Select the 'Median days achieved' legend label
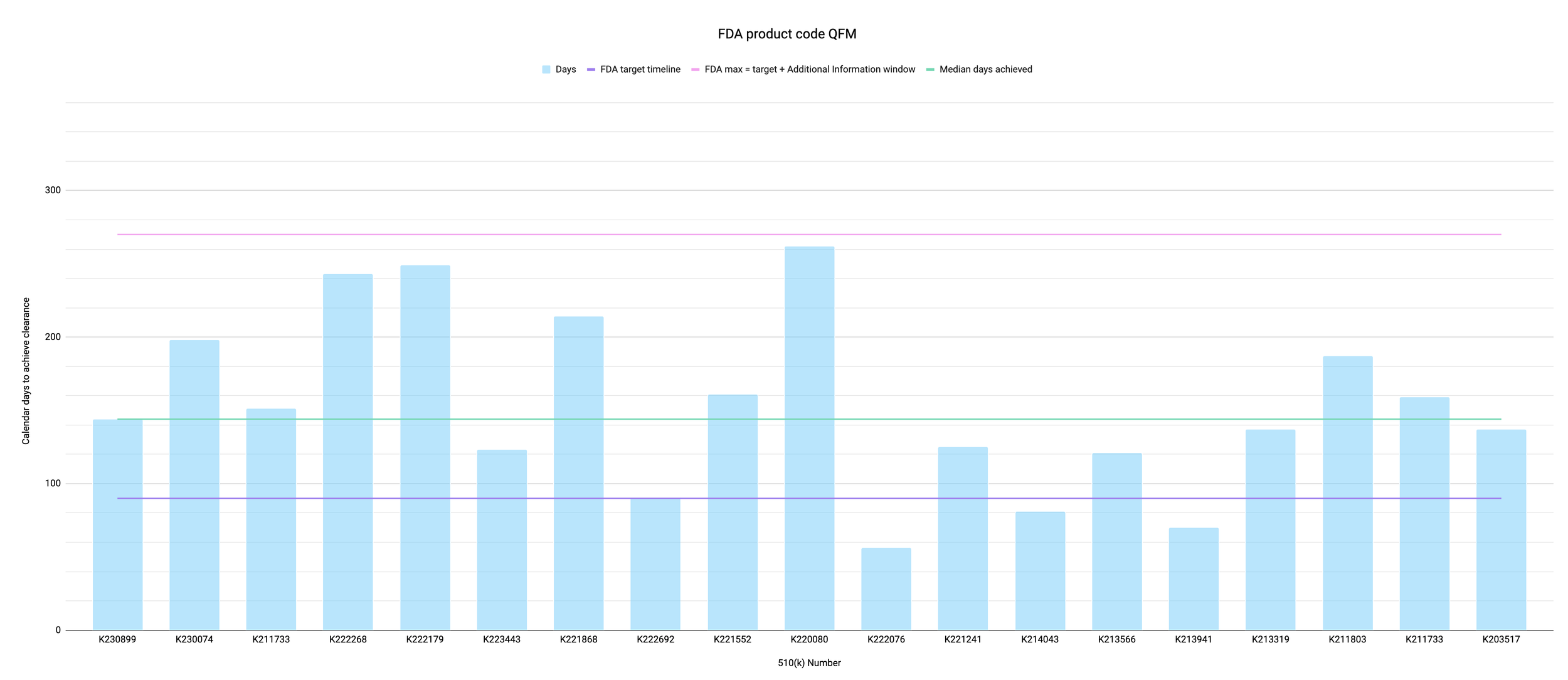 [985, 70]
